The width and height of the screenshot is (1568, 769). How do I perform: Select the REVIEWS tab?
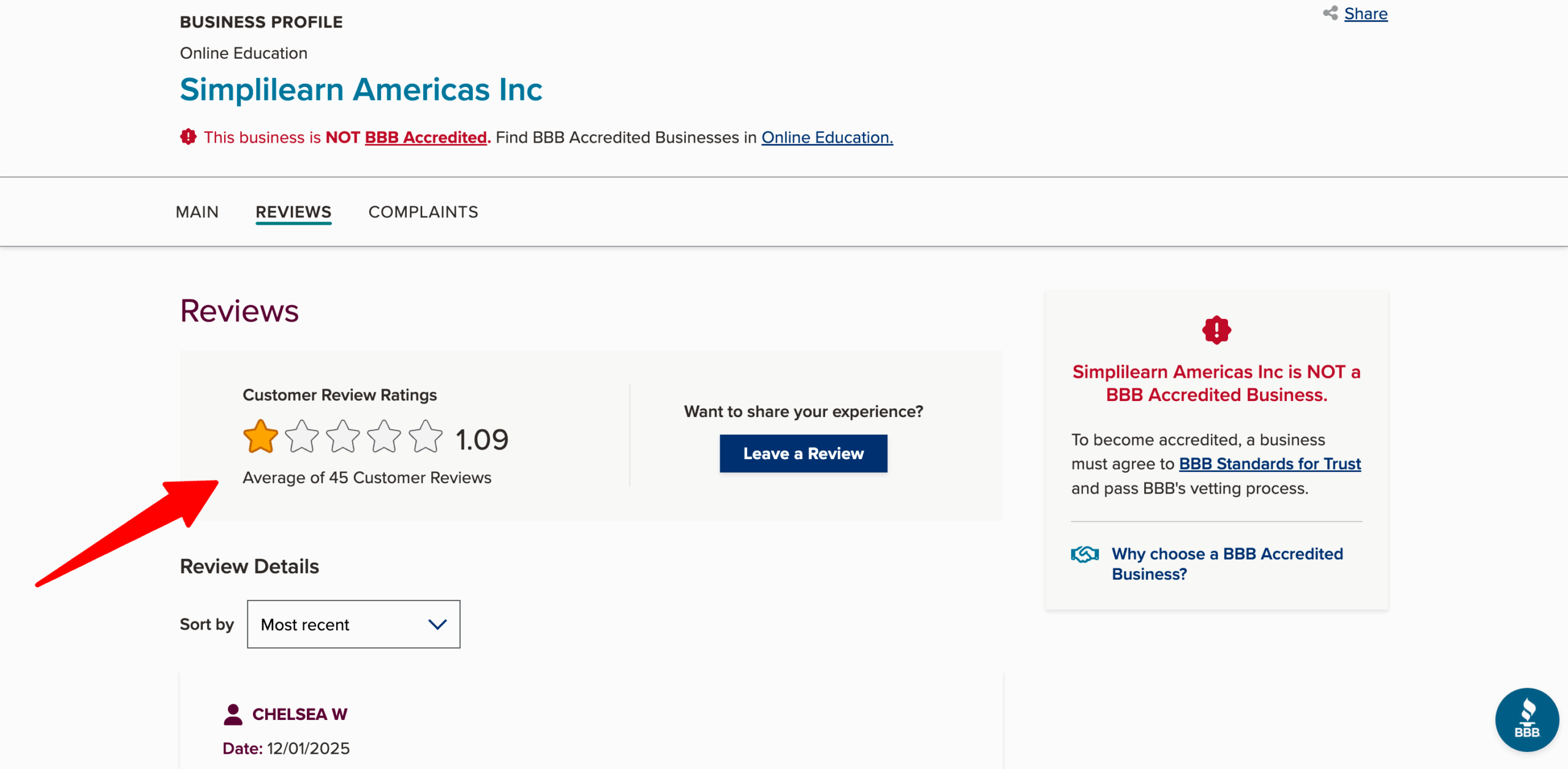[293, 212]
